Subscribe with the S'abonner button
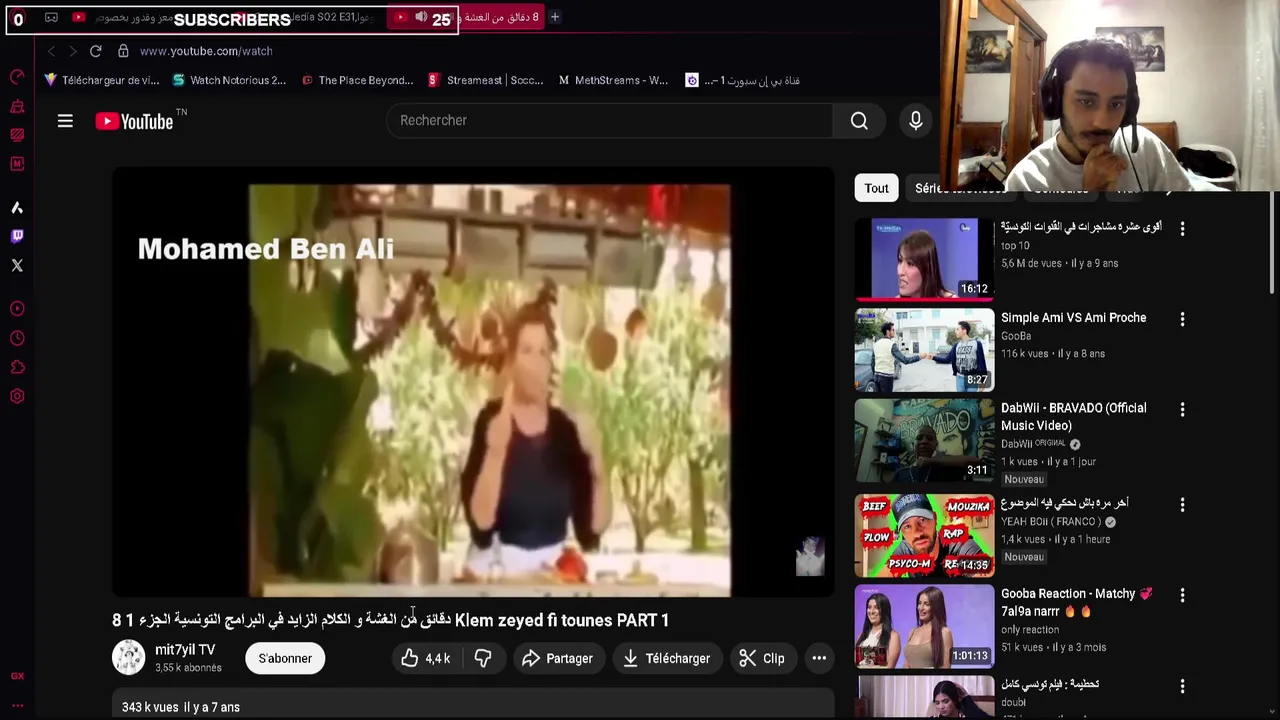Screen dimensions: 1280x720 [x=285, y=658]
